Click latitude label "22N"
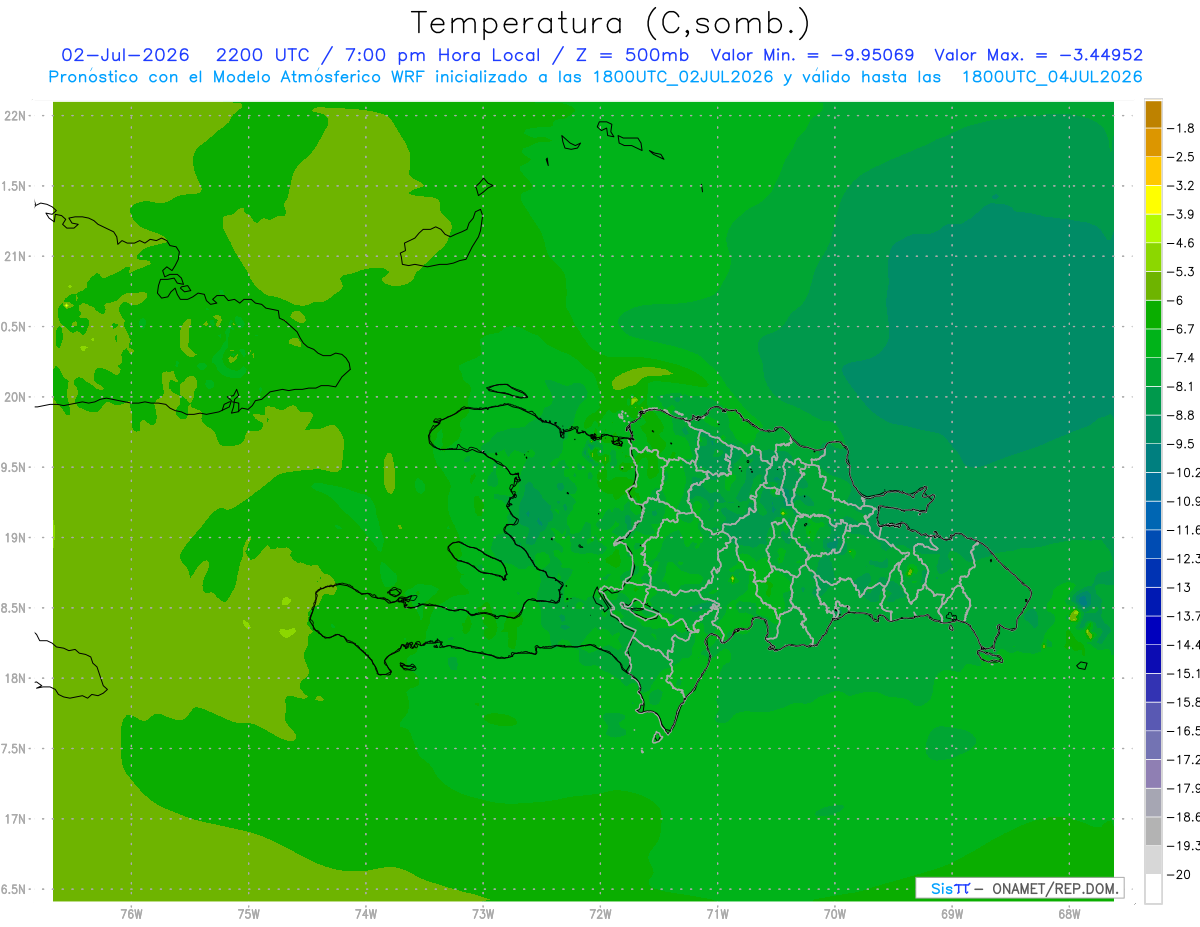Viewport: 1200px width, 927px height. (16, 116)
